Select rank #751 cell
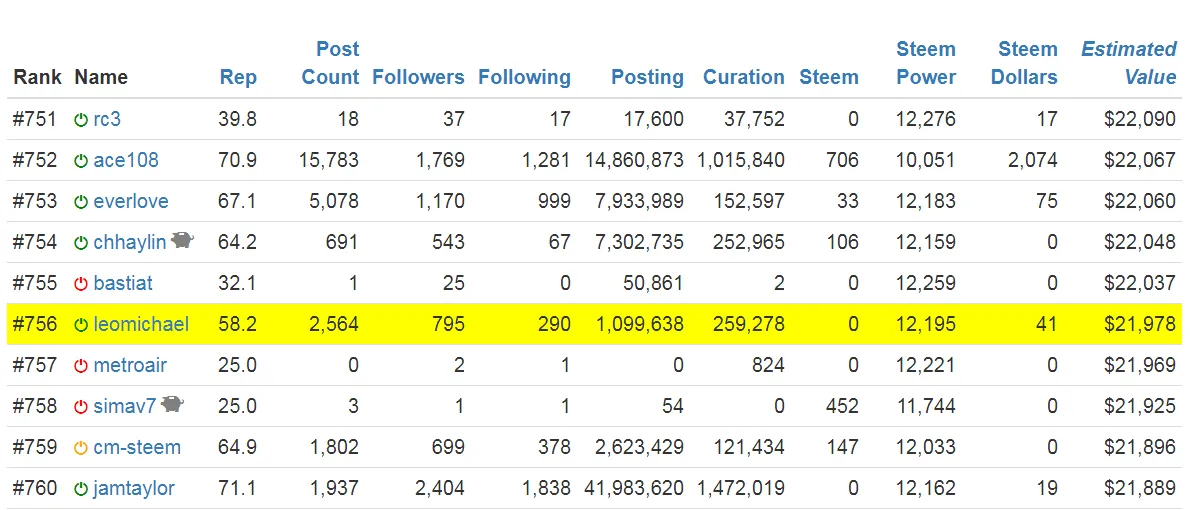1190x510 pixels. tap(35, 120)
